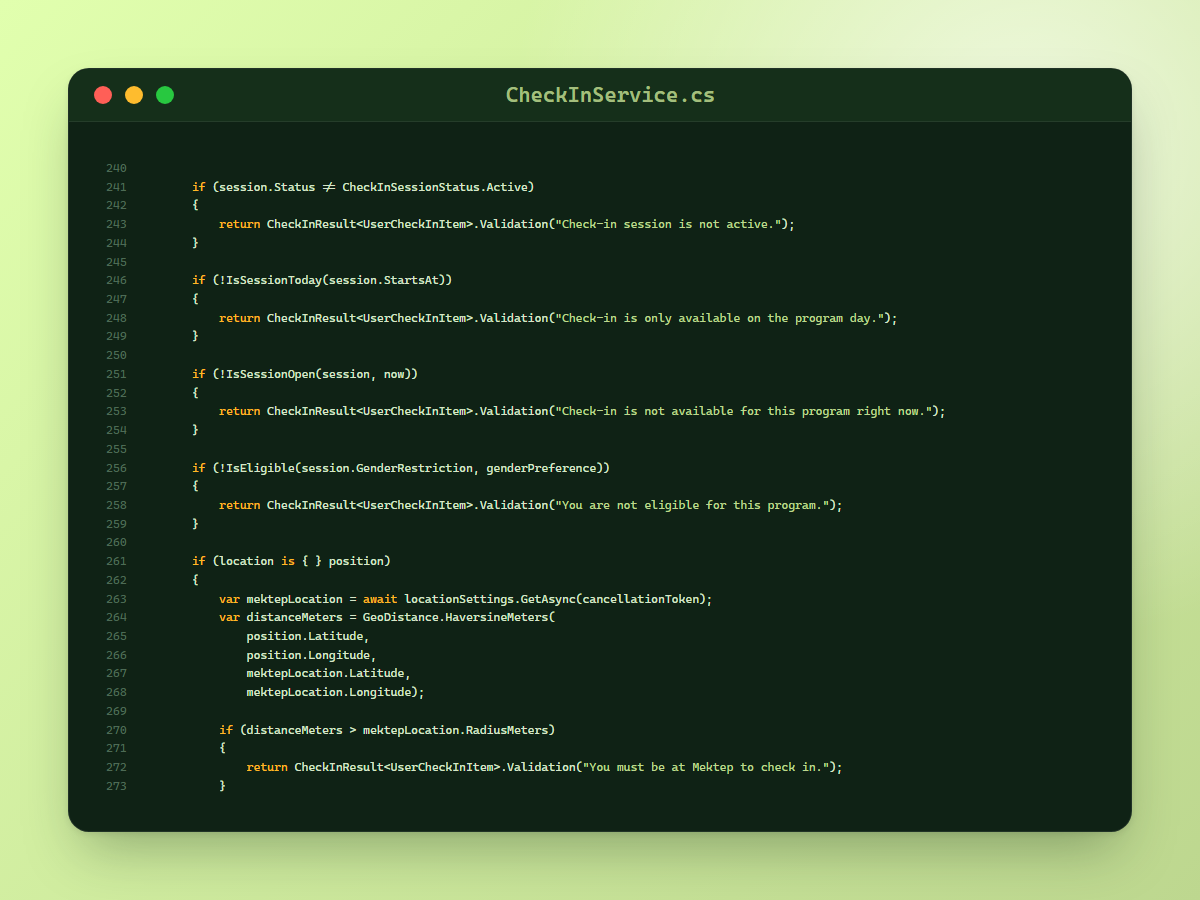Click the !IsSessionOpen(session, now) condition
The image size is (1200, 900).
click(315, 374)
